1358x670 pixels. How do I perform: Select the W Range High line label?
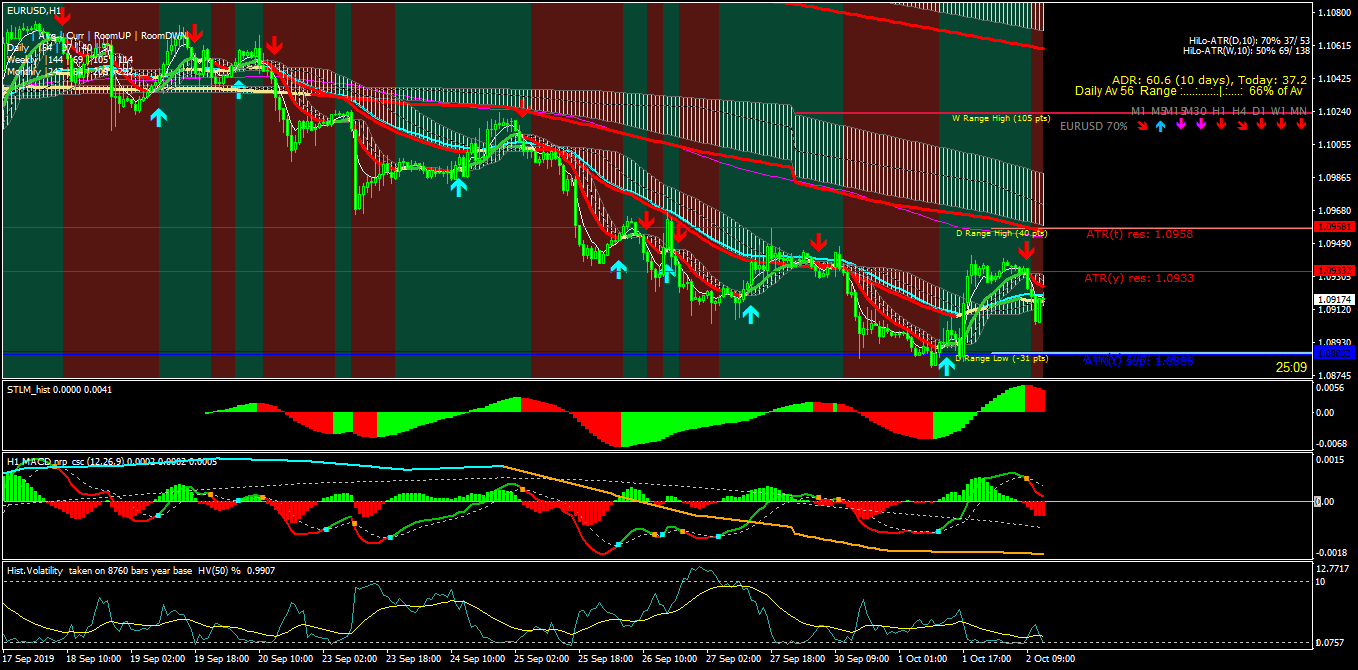coord(999,117)
